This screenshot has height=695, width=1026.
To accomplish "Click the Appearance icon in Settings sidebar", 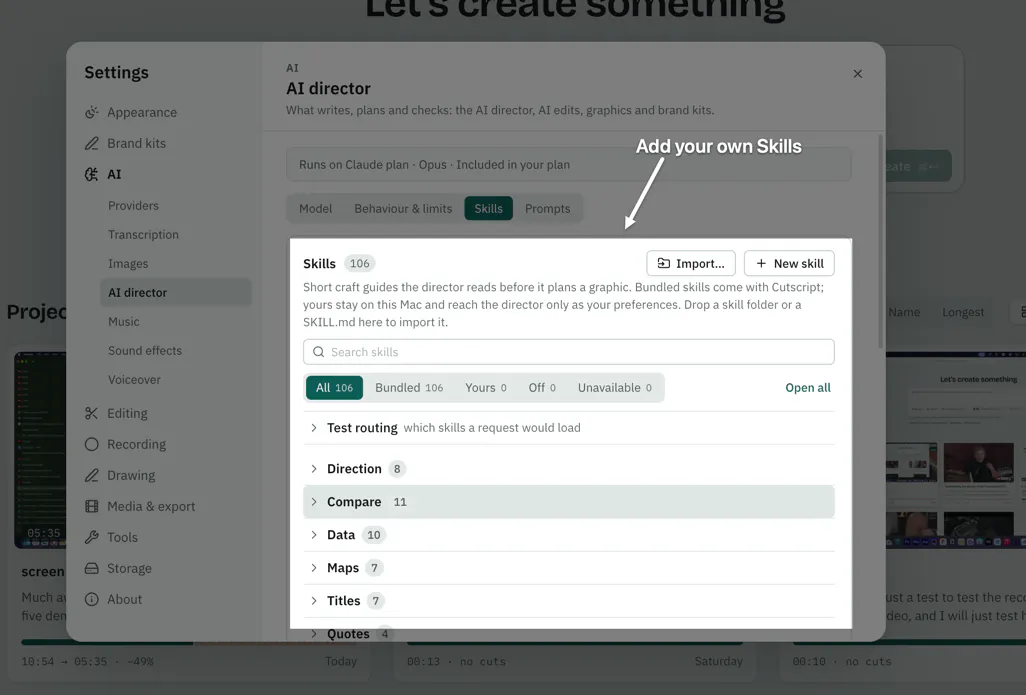I will coord(92,113).
